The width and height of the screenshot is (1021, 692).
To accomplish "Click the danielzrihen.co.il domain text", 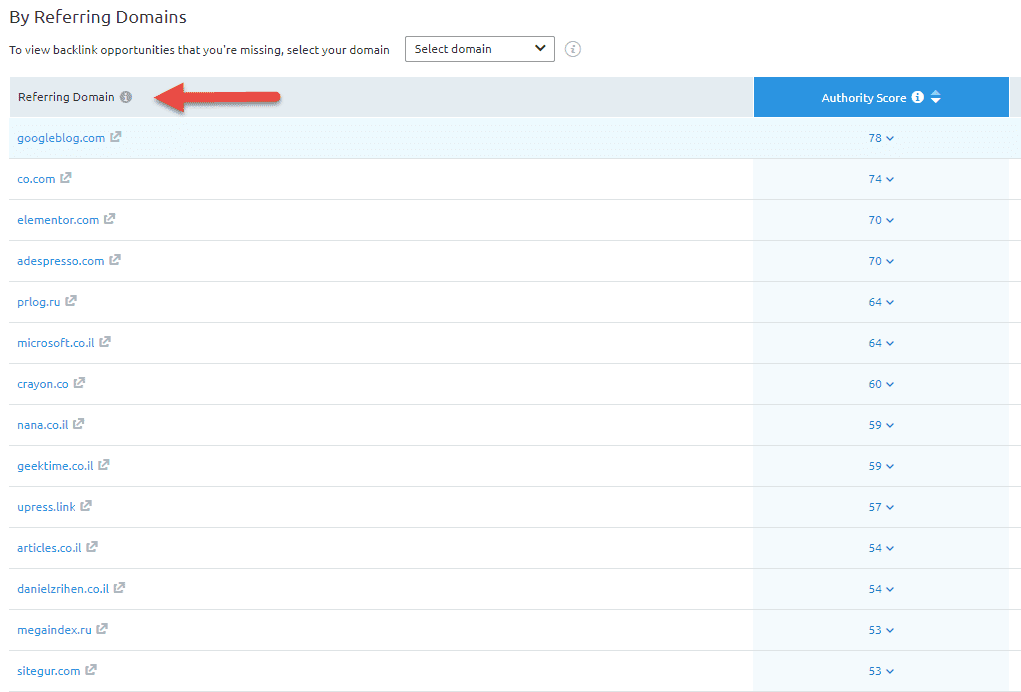I will pyautogui.click(x=63, y=589).
